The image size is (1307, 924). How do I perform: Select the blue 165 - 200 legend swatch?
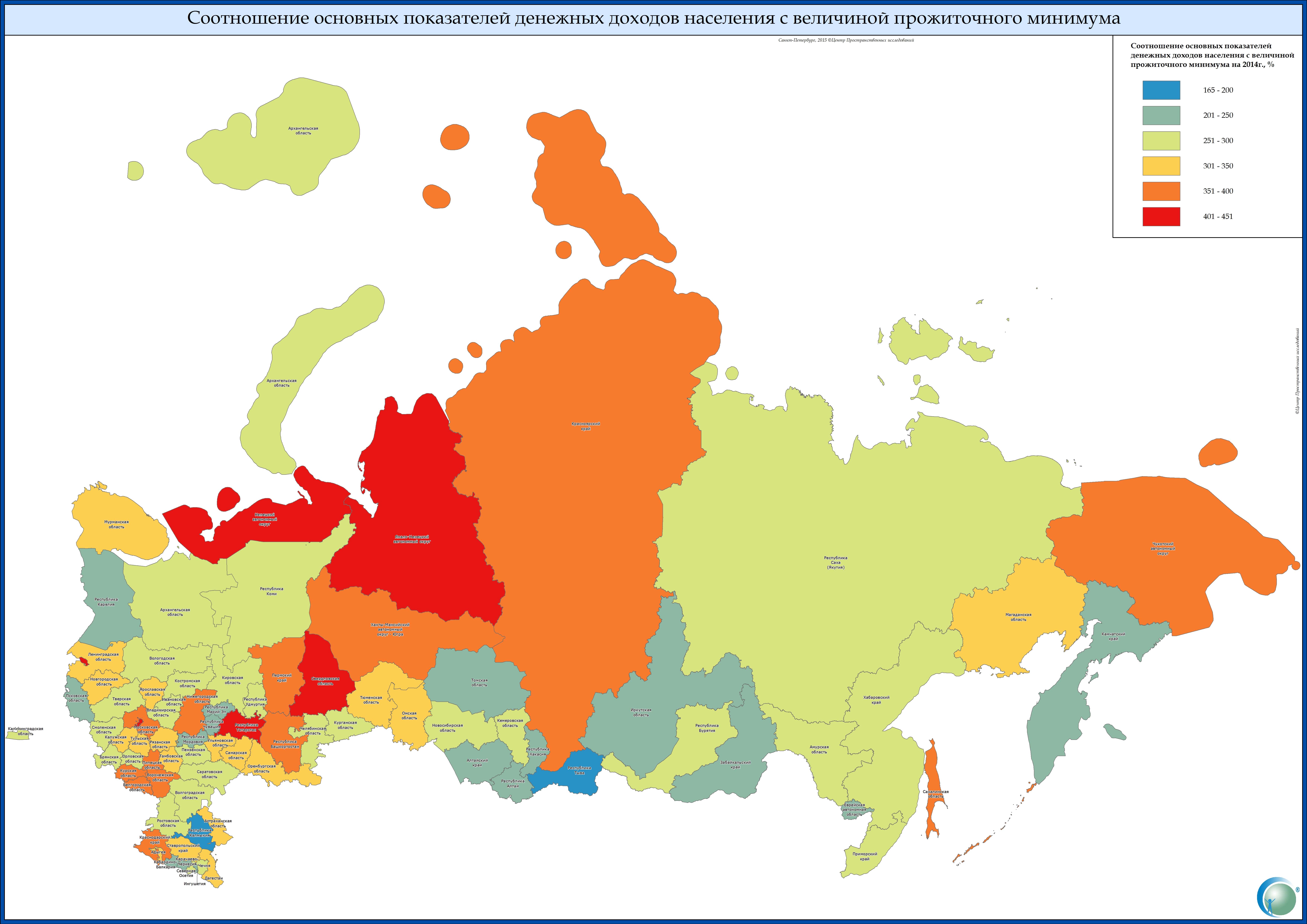tap(1161, 90)
